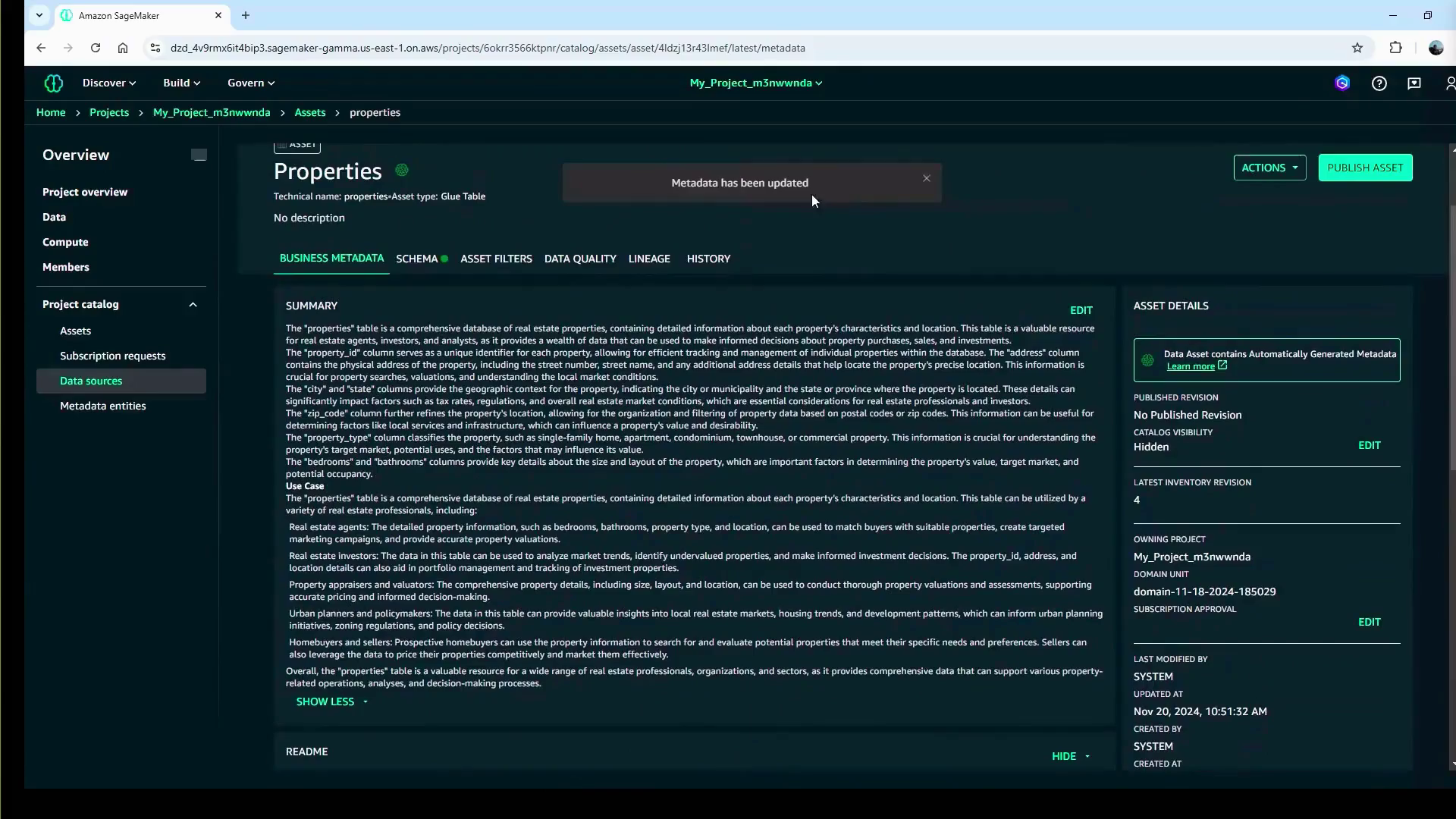1456x819 pixels.
Task: Close the Metadata has been updated notification
Action: 926,178
